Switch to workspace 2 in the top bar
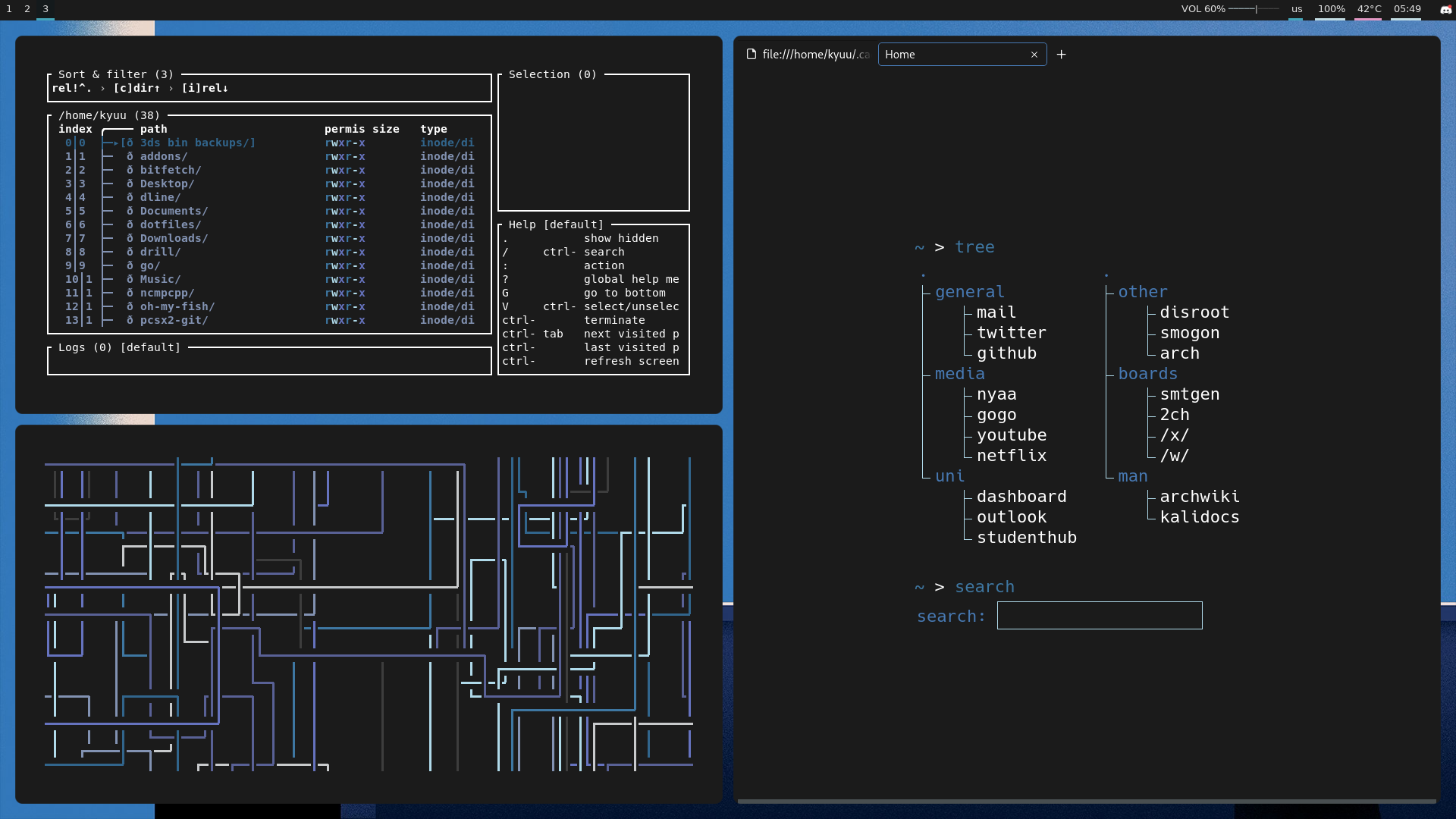Screen dimensions: 1456x819 [x=27, y=10]
